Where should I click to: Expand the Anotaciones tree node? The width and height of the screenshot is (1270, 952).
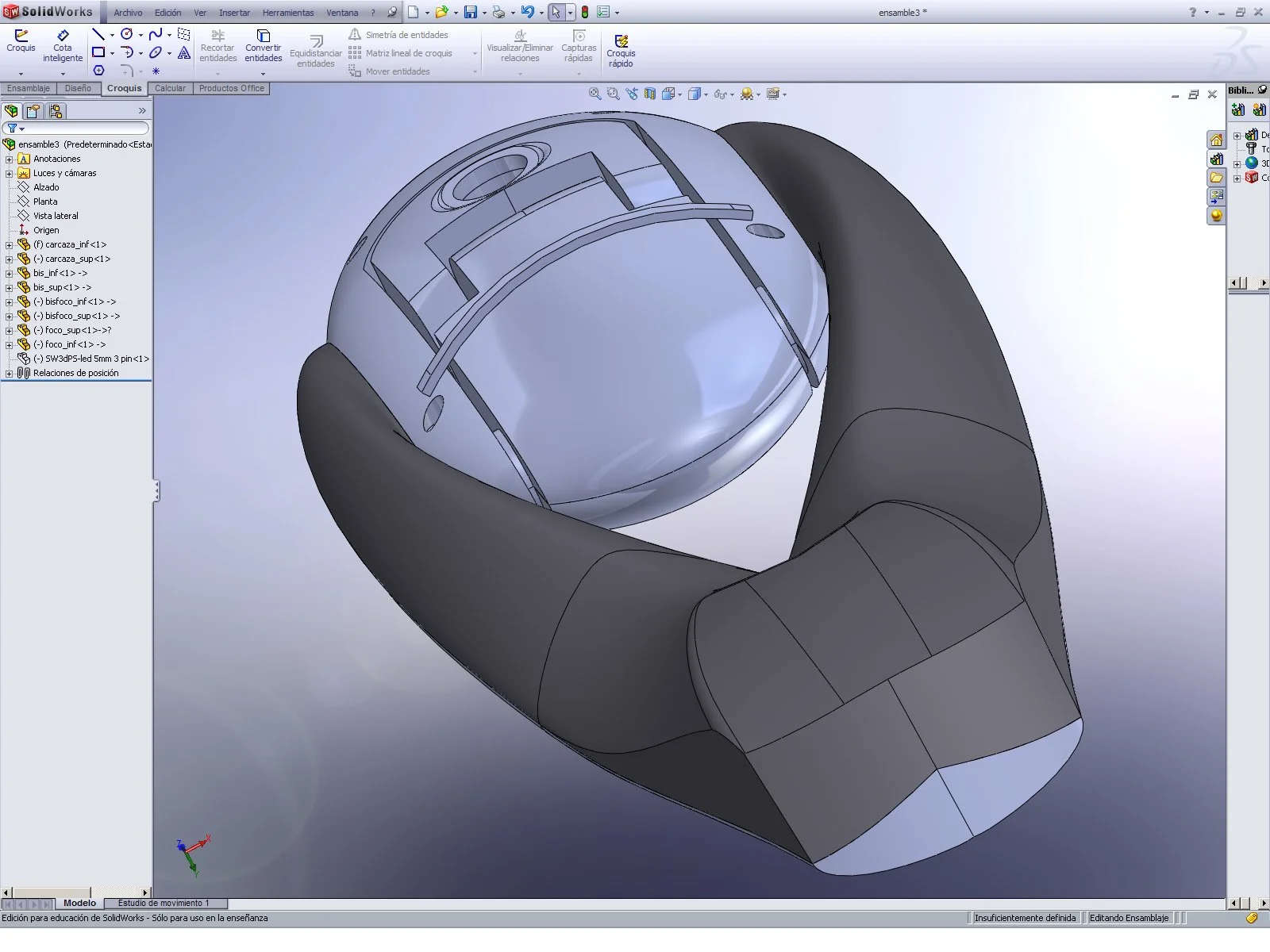click(9, 159)
